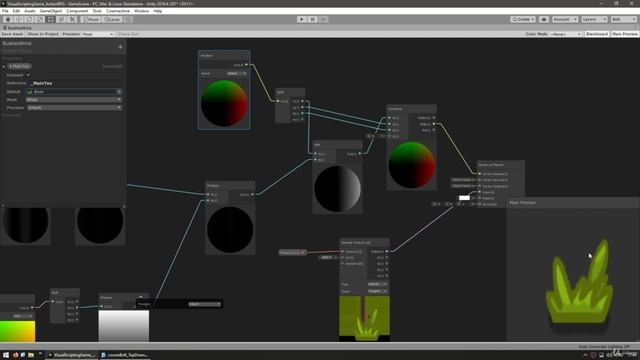Viewport: 640px width, 360px height.
Task: Select the custom editor tools icon
Action: tap(72, 19)
